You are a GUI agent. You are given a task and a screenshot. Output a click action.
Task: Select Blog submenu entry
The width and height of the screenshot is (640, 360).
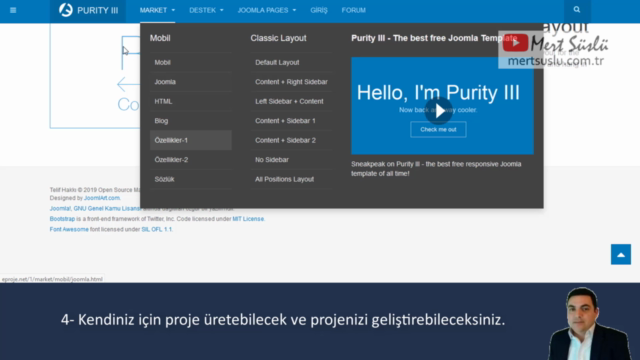[191, 121]
